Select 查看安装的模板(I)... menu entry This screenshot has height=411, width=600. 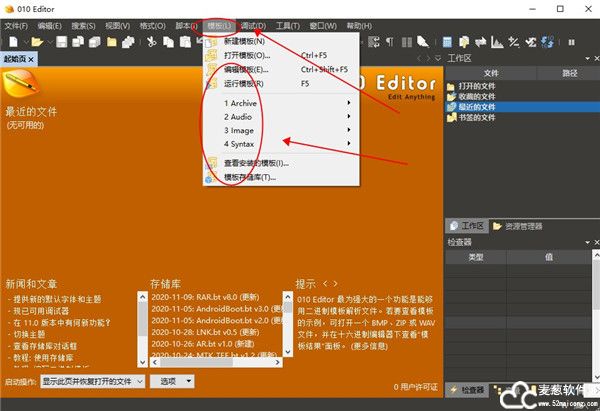(x=281, y=163)
